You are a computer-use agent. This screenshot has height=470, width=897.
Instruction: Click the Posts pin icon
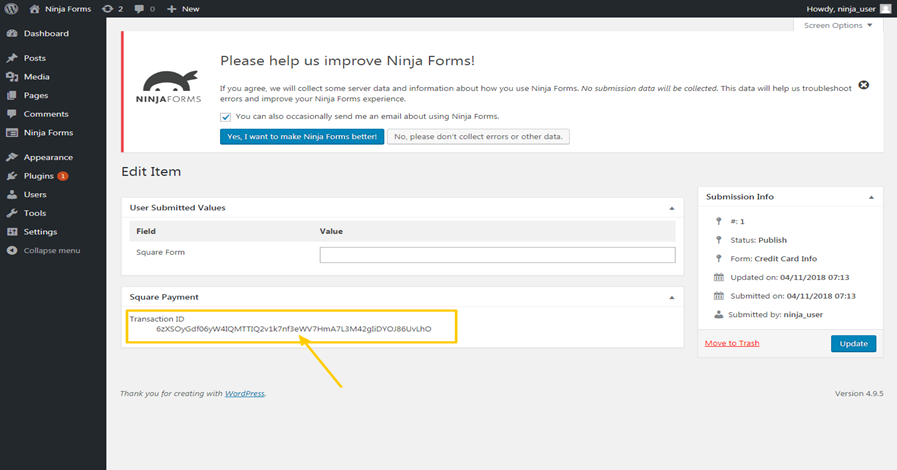(12, 58)
